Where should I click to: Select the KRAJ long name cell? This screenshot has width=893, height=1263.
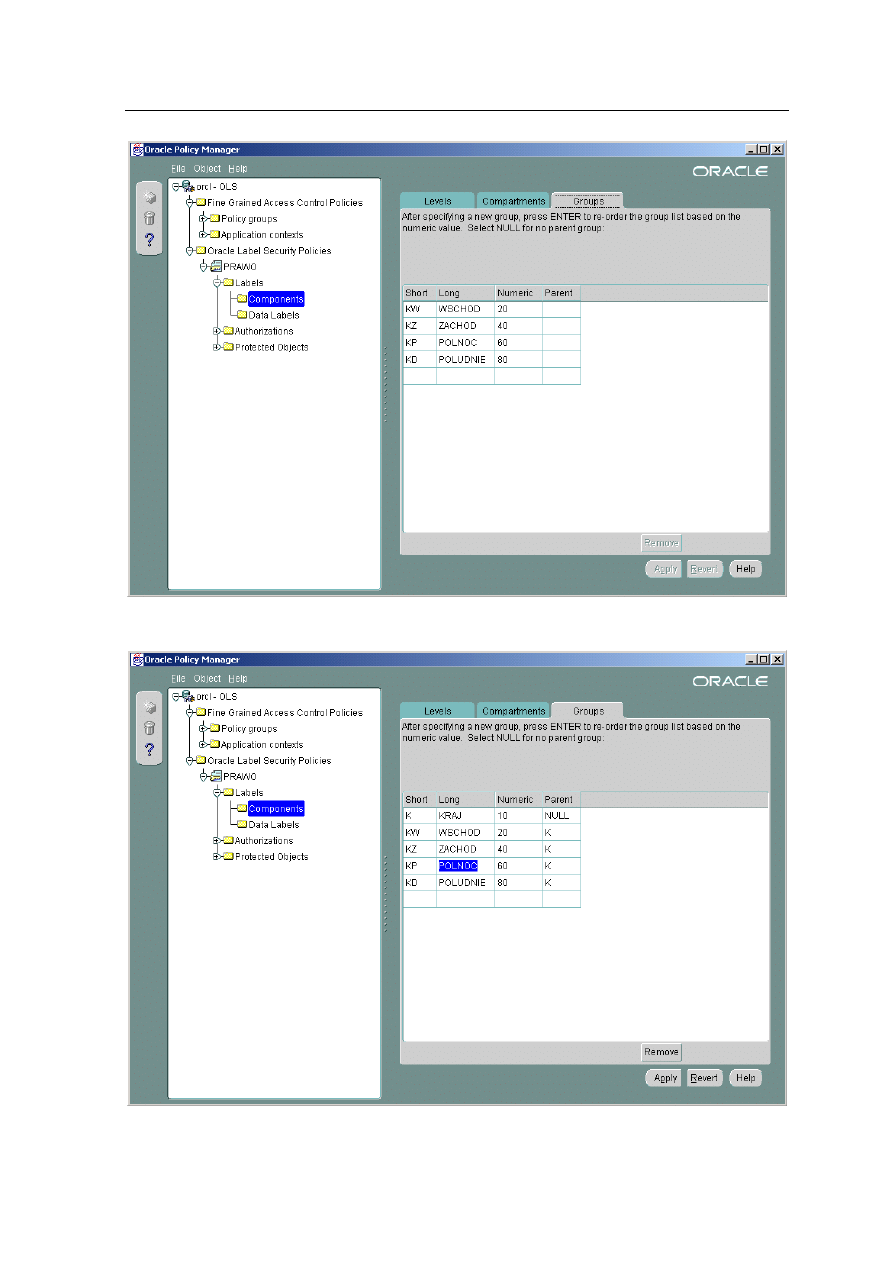click(x=464, y=816)
